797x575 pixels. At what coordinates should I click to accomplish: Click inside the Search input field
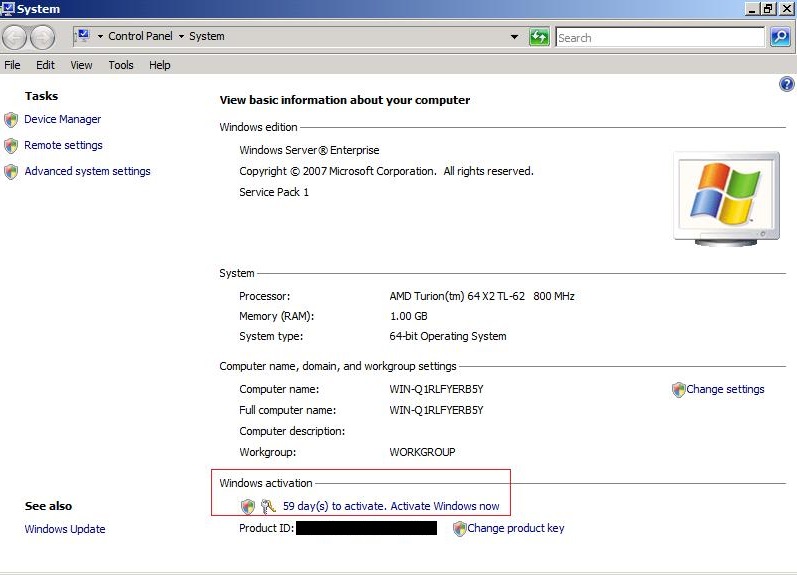(x=660, y=37)
